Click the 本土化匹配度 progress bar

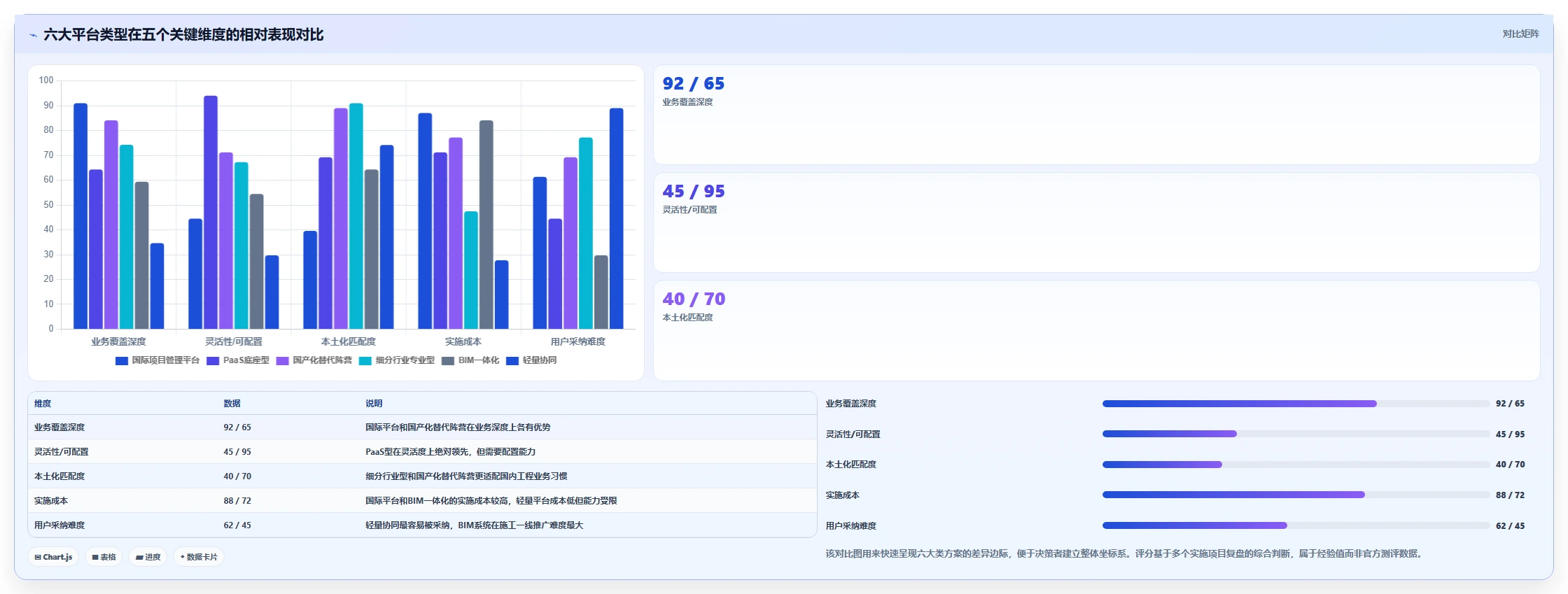tap(1296, 465)
